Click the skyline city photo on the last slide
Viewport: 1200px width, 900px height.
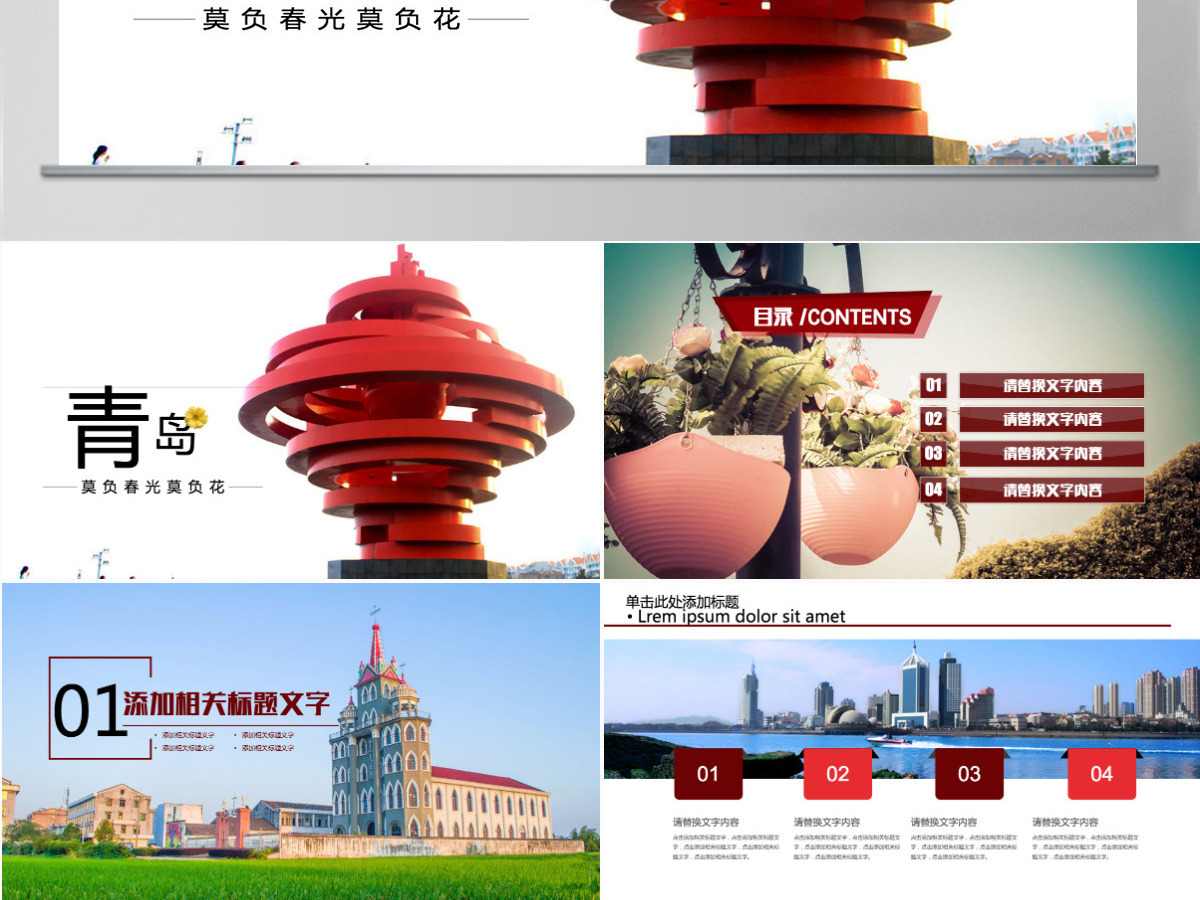[x=902, y=708]
